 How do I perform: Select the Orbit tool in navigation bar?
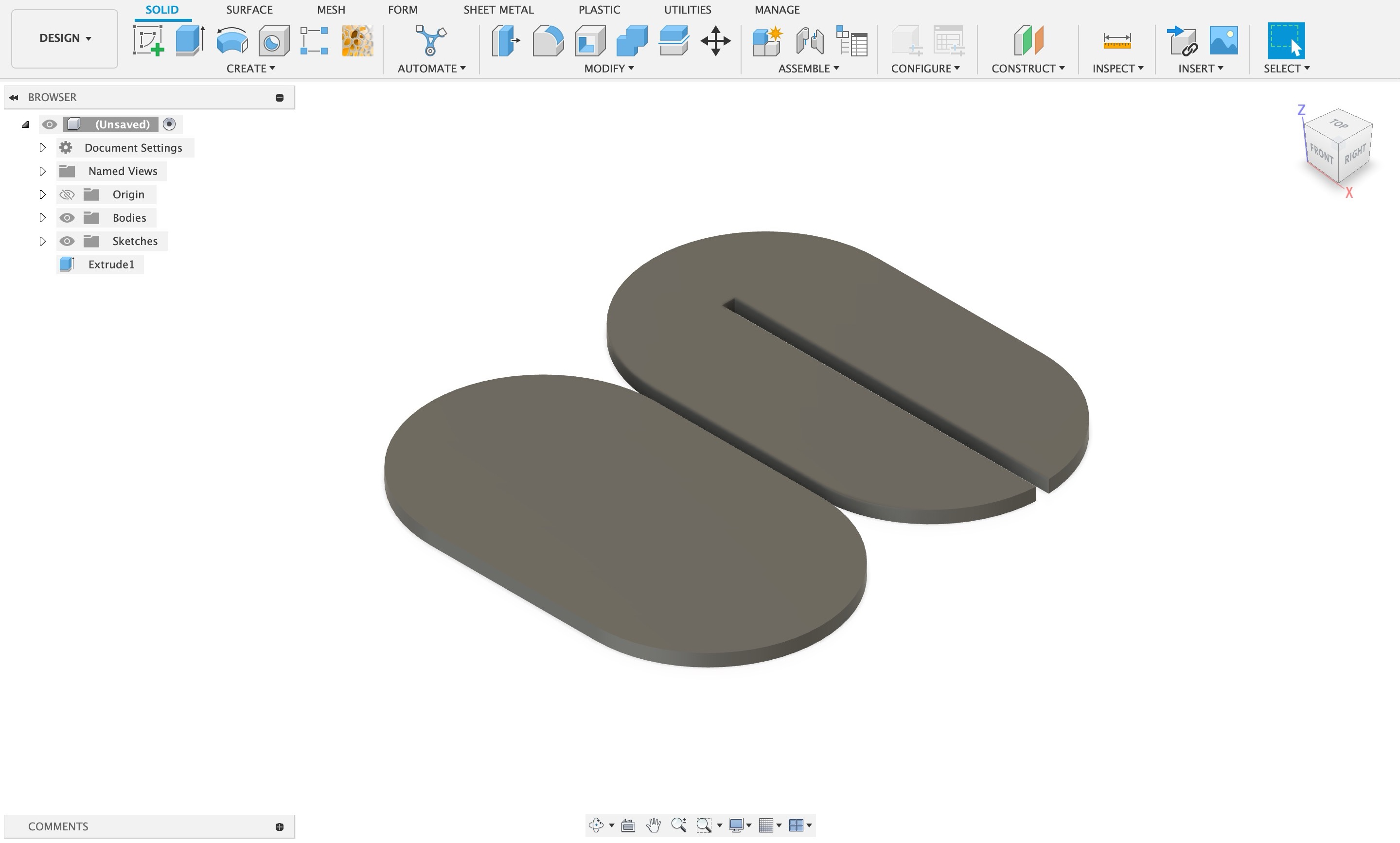point(596,825)
